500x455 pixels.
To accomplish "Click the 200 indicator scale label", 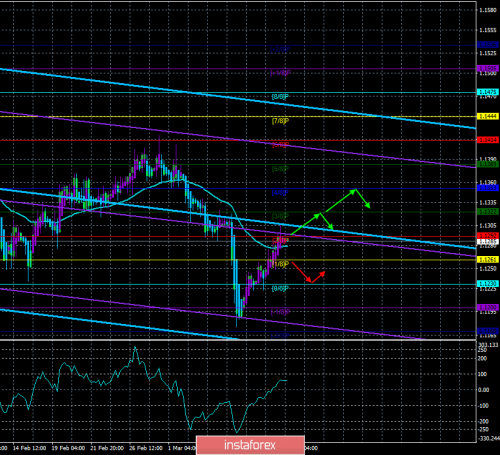I will 482,359.
